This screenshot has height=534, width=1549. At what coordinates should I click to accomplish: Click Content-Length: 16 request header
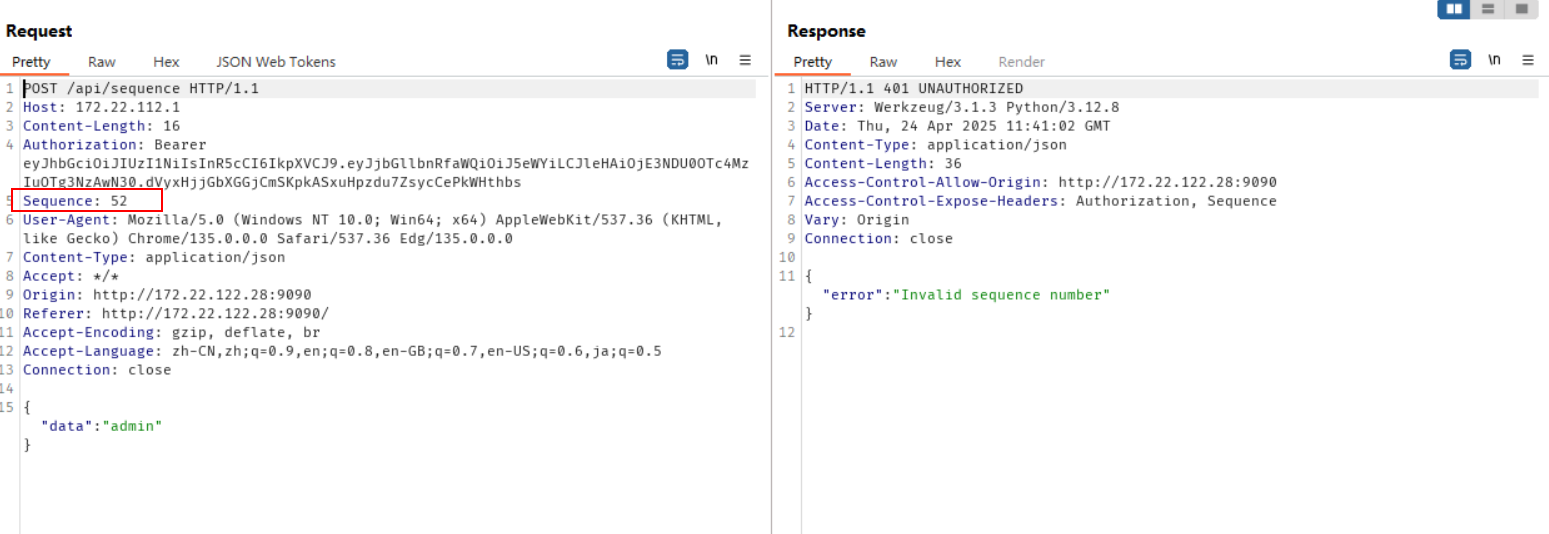pyautogui.click(x=102, y=126)
